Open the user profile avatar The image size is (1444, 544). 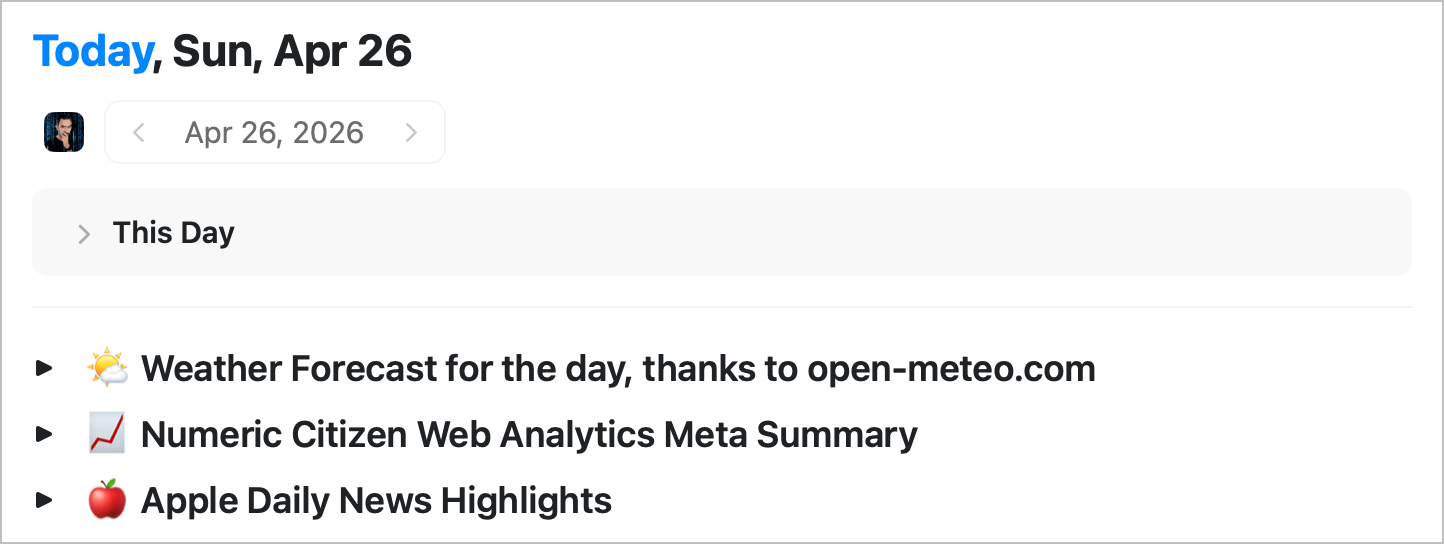(64, 132)
